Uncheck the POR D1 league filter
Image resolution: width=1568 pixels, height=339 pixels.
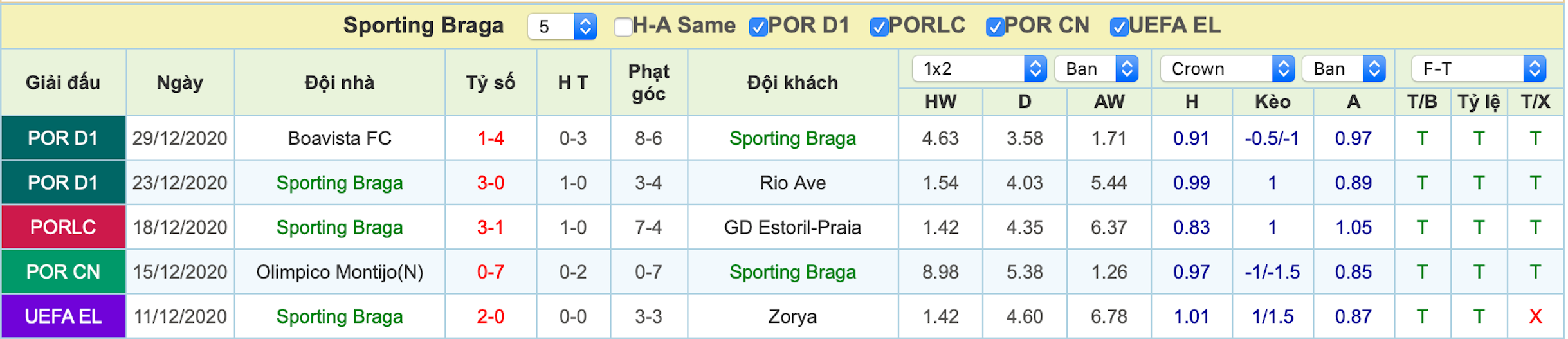pyautogui.click(x=759, y=26)
